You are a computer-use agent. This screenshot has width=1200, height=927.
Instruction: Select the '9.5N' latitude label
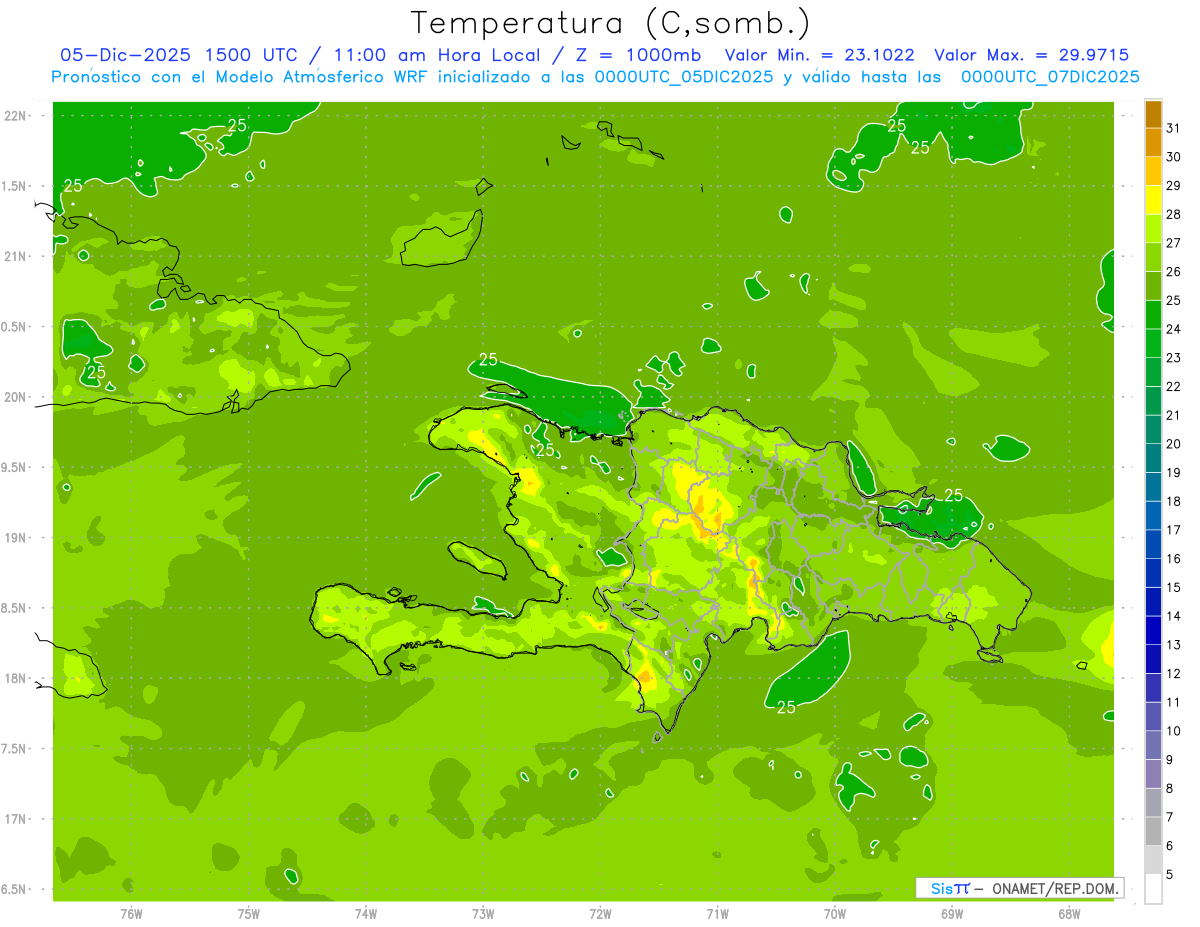[15, 467]
